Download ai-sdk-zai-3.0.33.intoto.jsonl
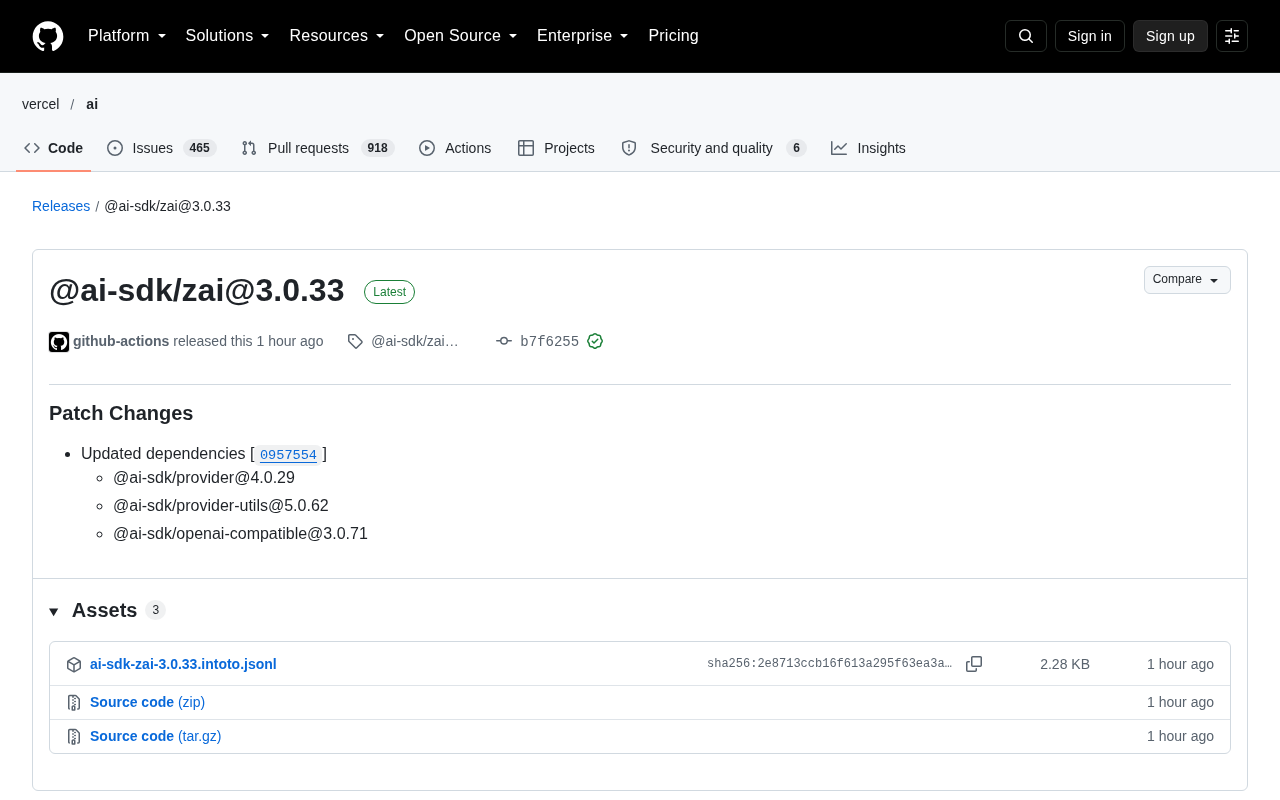The width and height of the screenshot is (1280, 800). pos(183,664)
